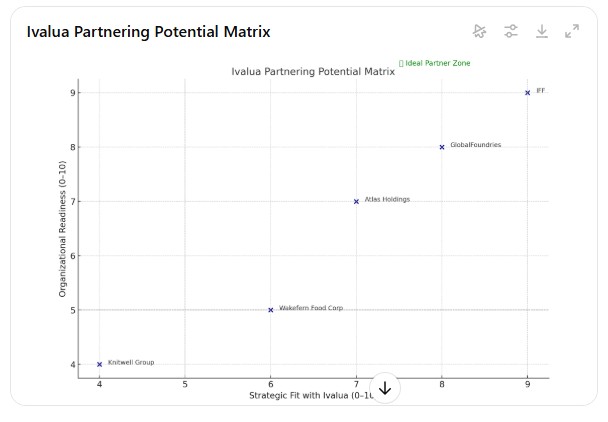Download the chart using the download icon
The image size is (608, 422).
[542, 31]
